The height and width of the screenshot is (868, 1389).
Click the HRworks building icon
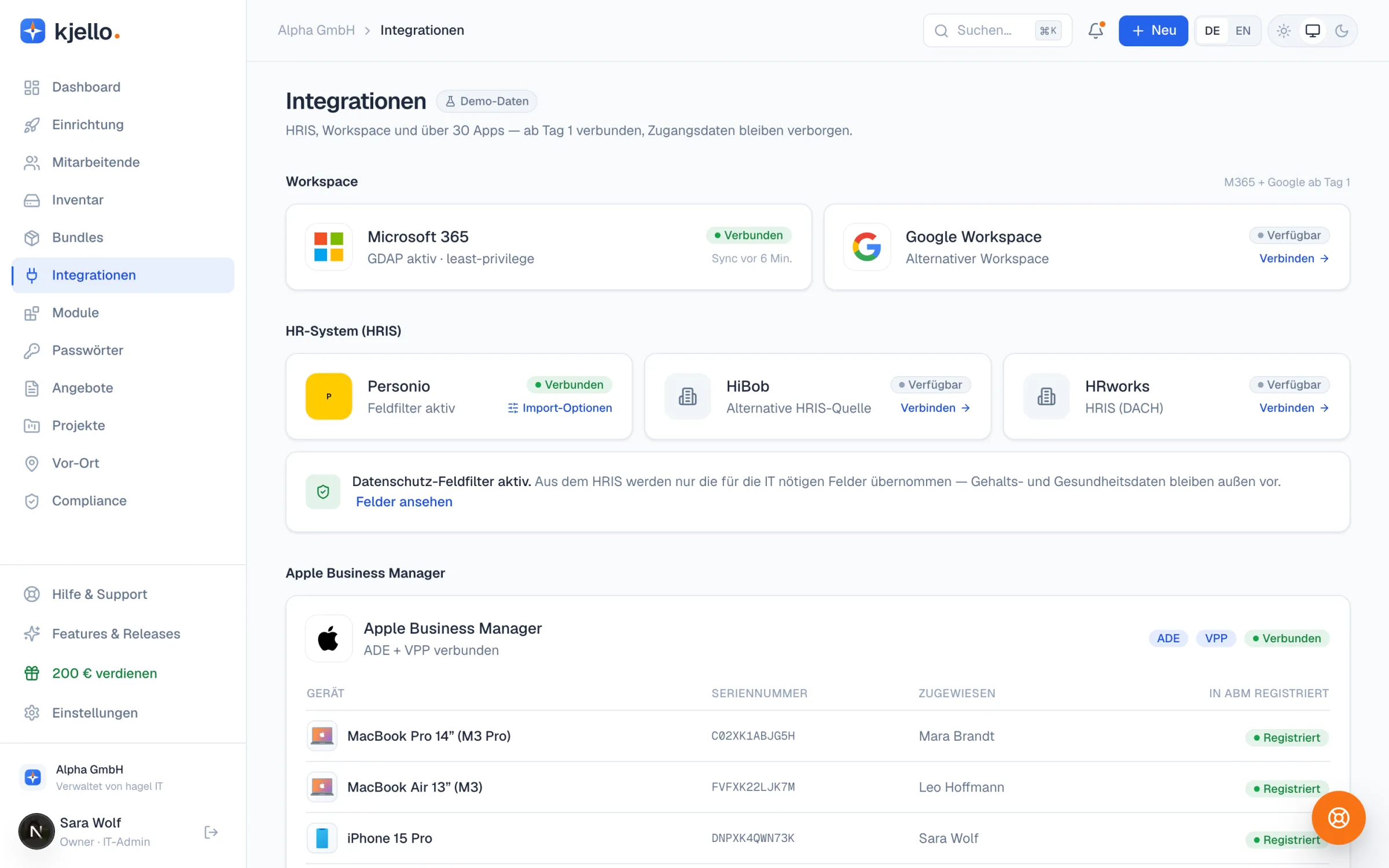pyautogui.click(x=1046, y=396)
